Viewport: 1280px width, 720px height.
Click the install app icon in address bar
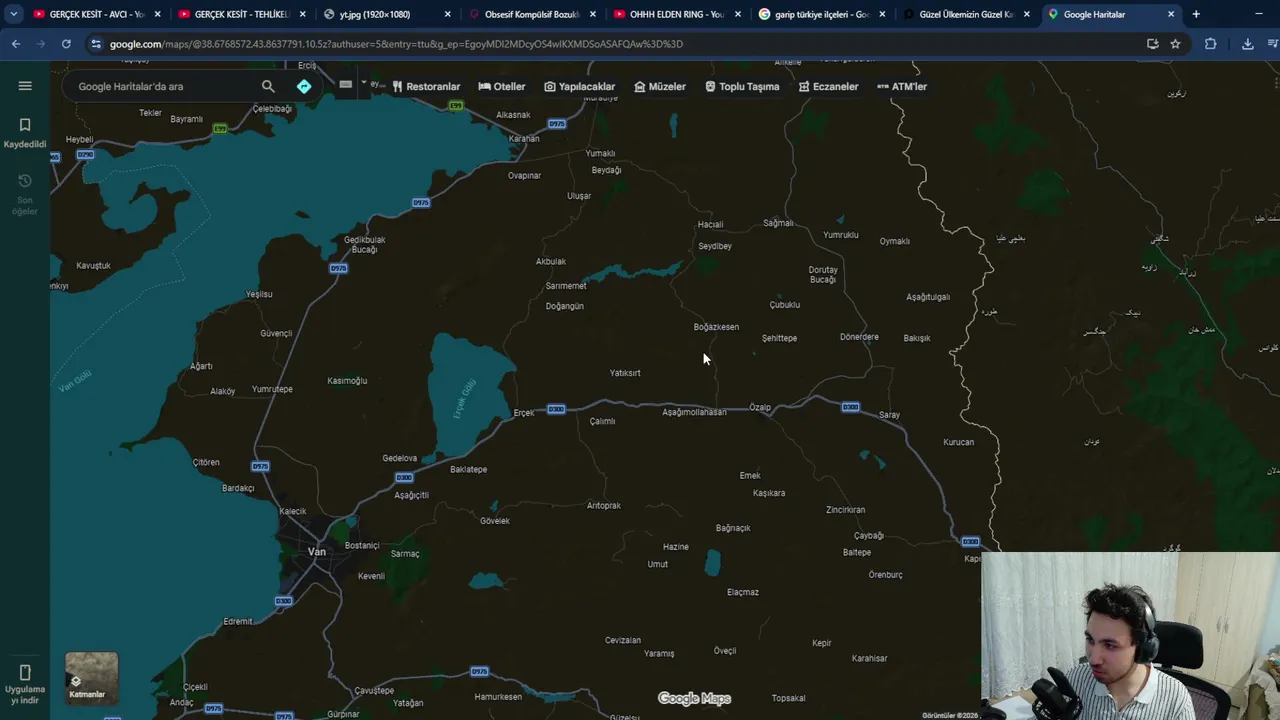coord(1152,44)
